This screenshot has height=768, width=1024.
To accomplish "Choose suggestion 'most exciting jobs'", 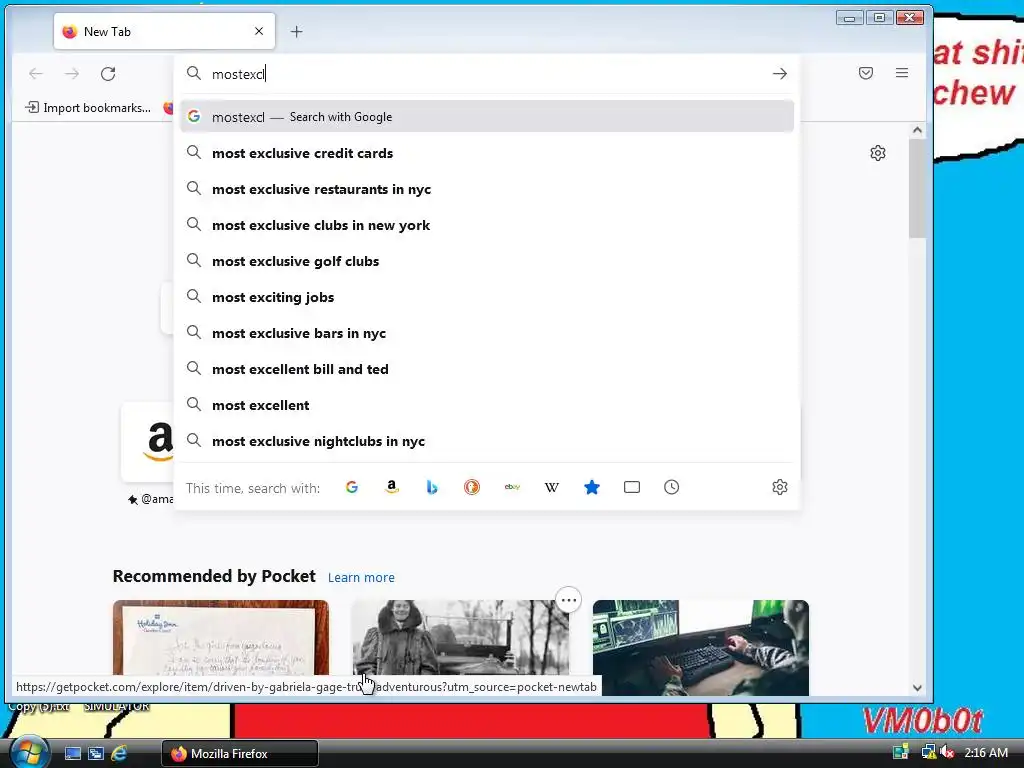I will pos(487,296).
